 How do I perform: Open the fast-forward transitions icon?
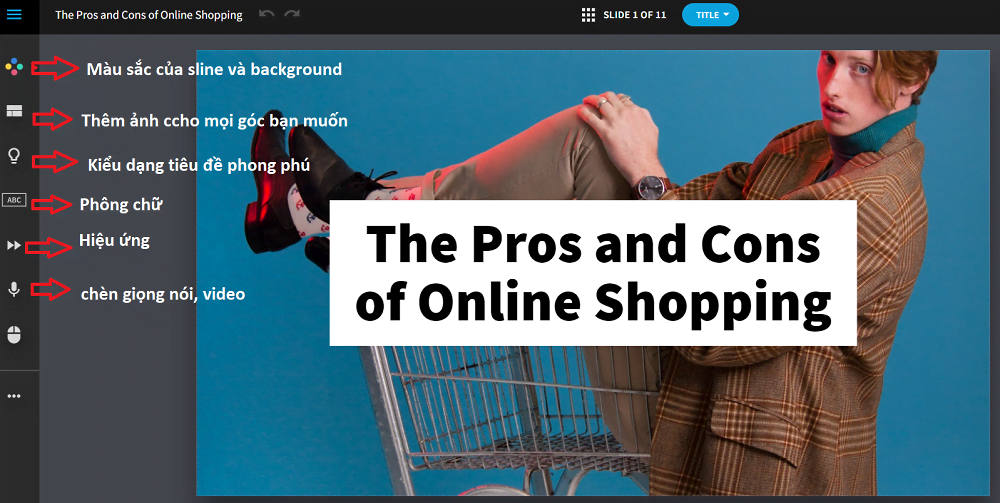pos(14,245)
